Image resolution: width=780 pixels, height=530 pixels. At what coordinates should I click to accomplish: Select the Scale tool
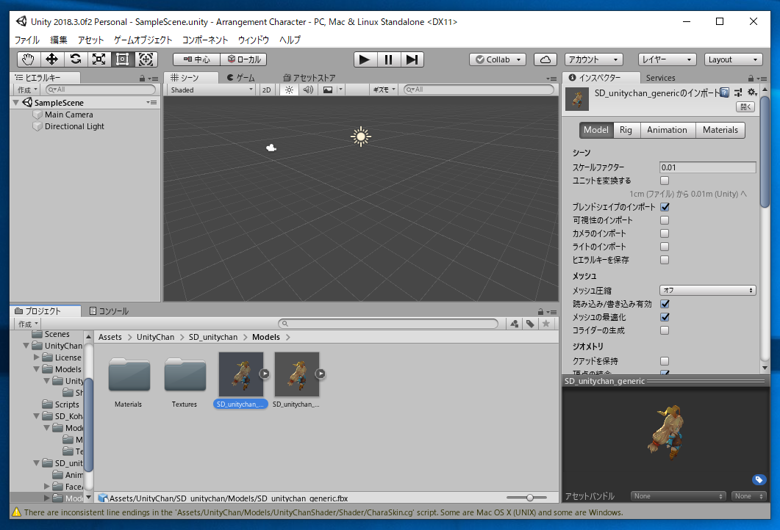tap(98, 60)
